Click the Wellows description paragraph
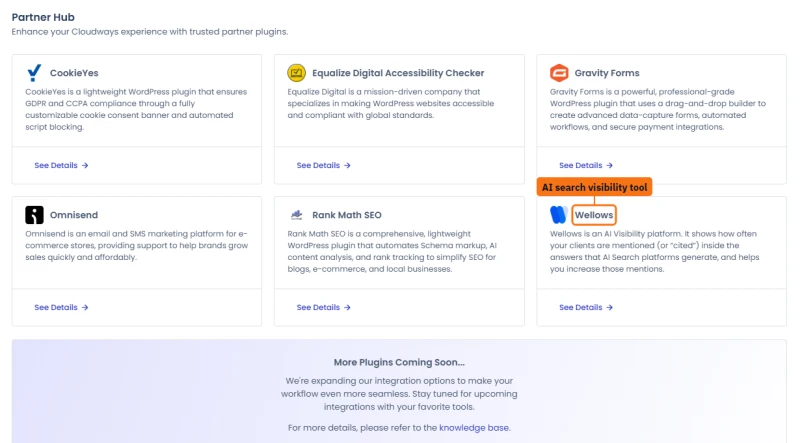The width and height of the screenshot is (800, 443). tap(655, 251)
